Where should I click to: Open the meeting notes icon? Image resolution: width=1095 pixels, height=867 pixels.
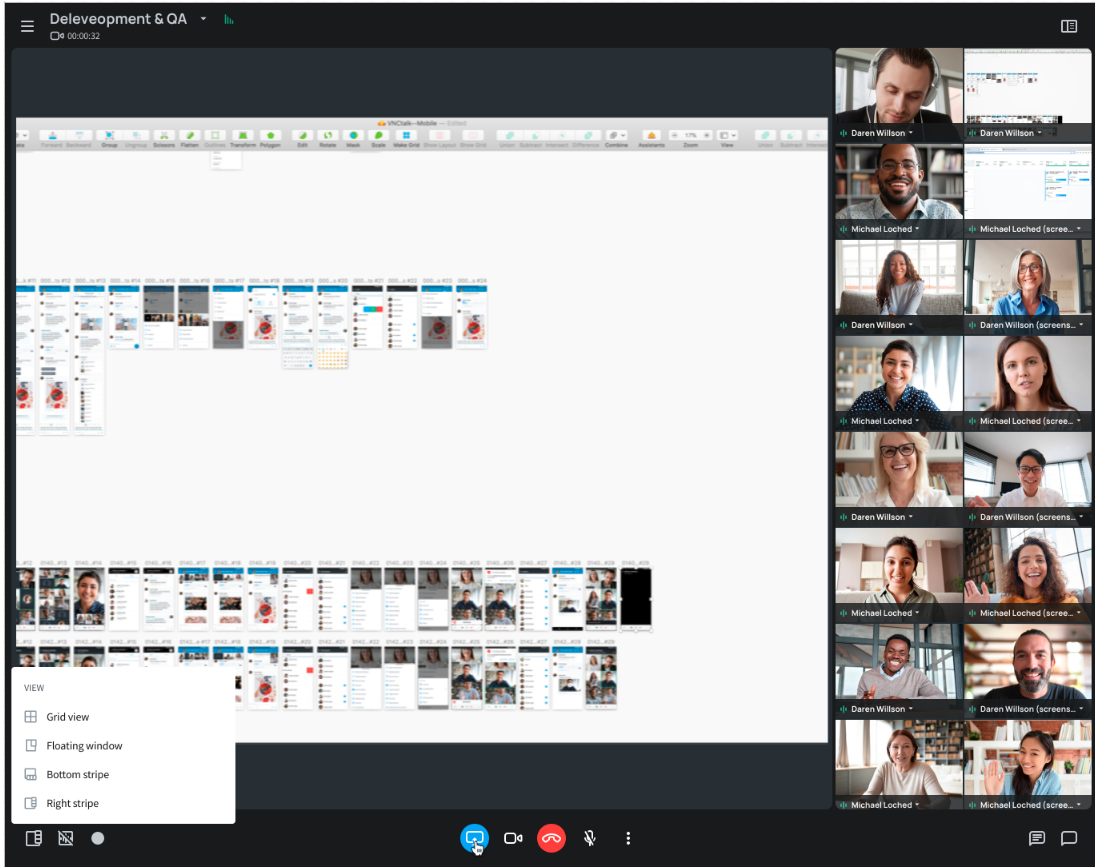pos(1037,838)
